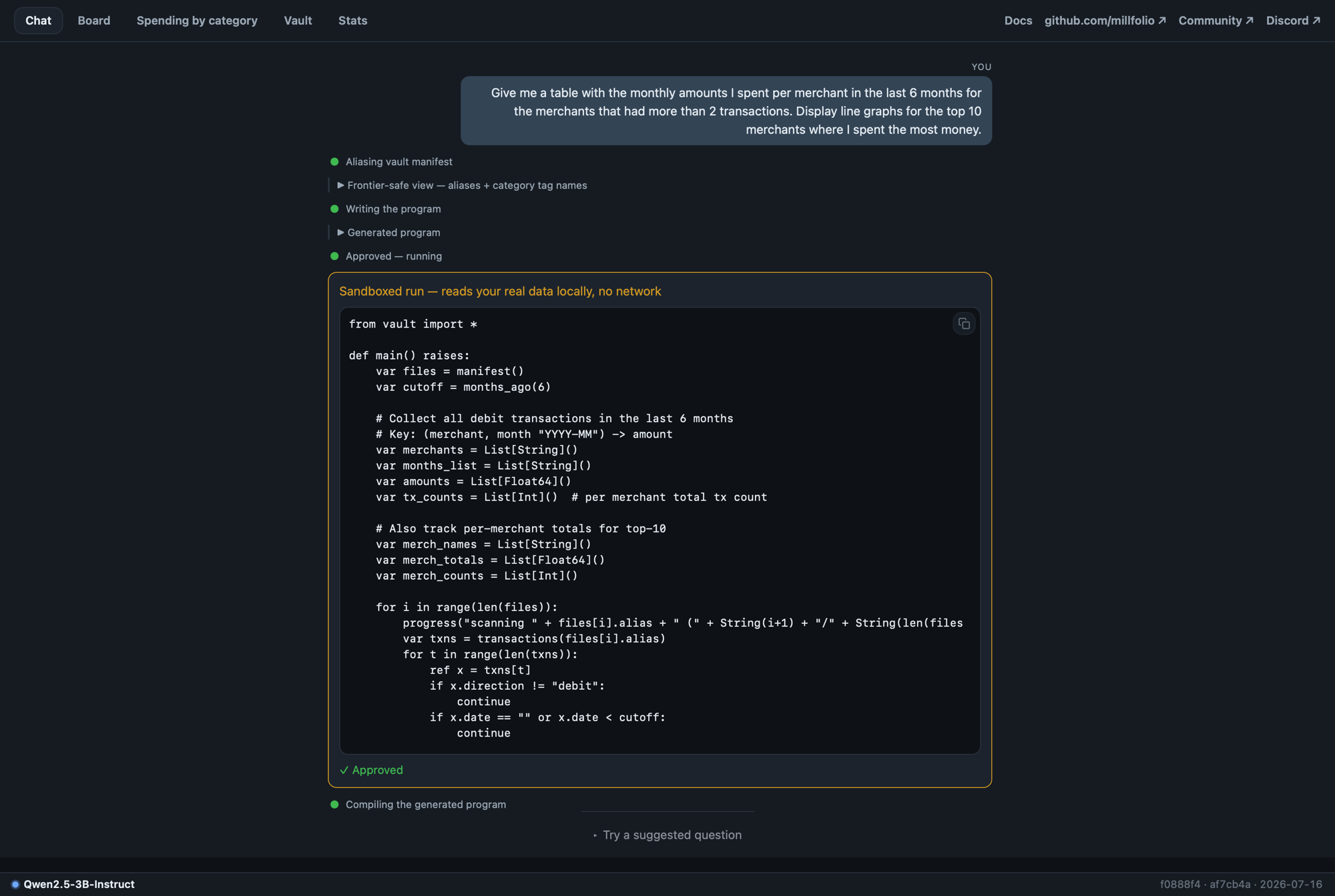Click the green dot beside Aliasing vault manifest

(334, 161)
